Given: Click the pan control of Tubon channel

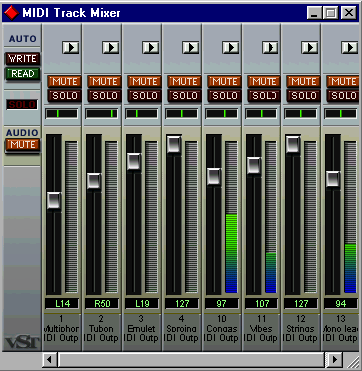Looking at the screenshot, I should pyautogui.click(x=102, y=114).
